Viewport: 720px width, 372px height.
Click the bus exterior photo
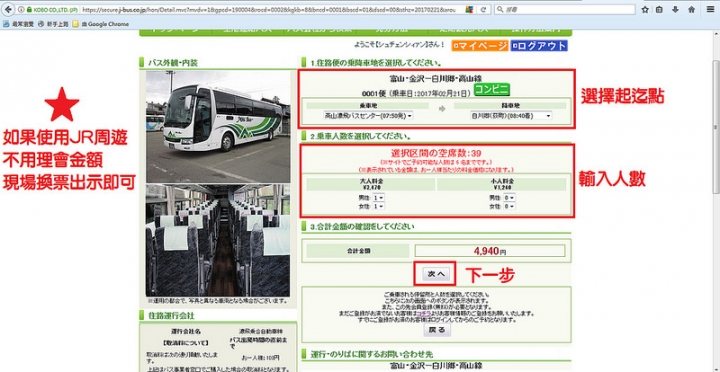(x=218, y=127)
